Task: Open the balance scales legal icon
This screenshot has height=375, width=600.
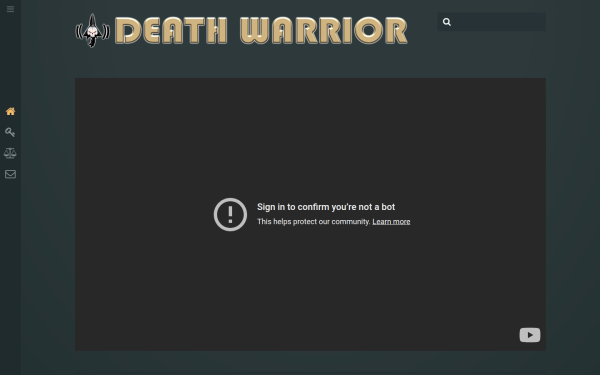Action: click(10, 153)
